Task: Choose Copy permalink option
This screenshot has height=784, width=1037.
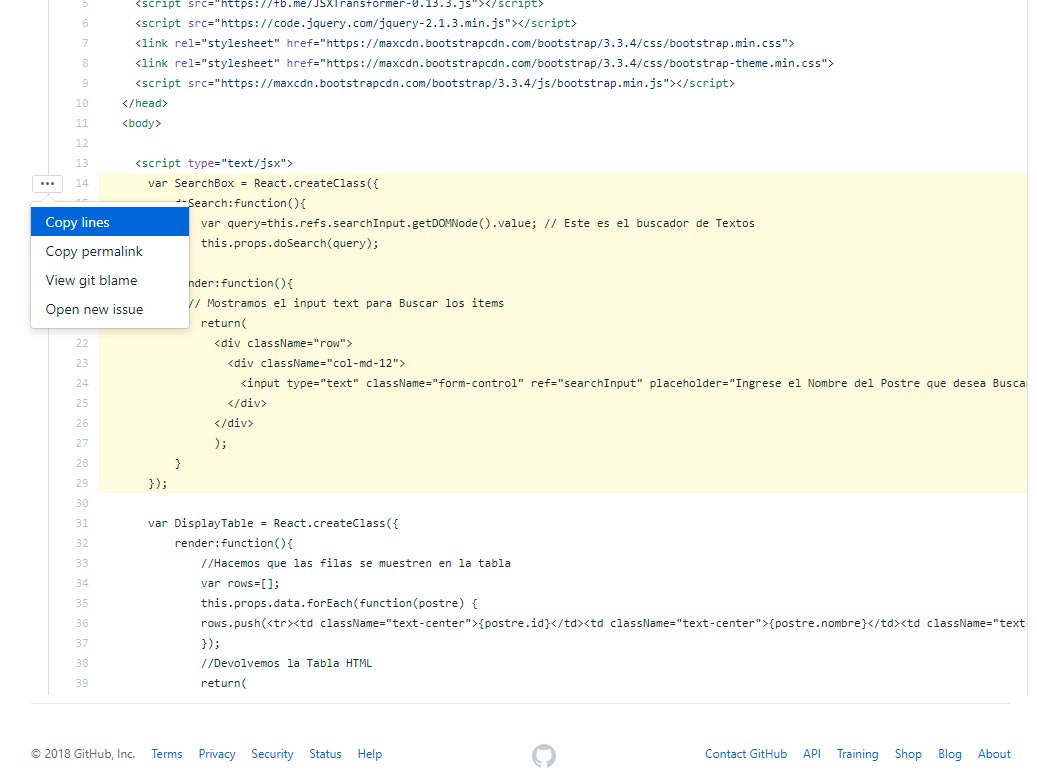Action: pos(110,251)
